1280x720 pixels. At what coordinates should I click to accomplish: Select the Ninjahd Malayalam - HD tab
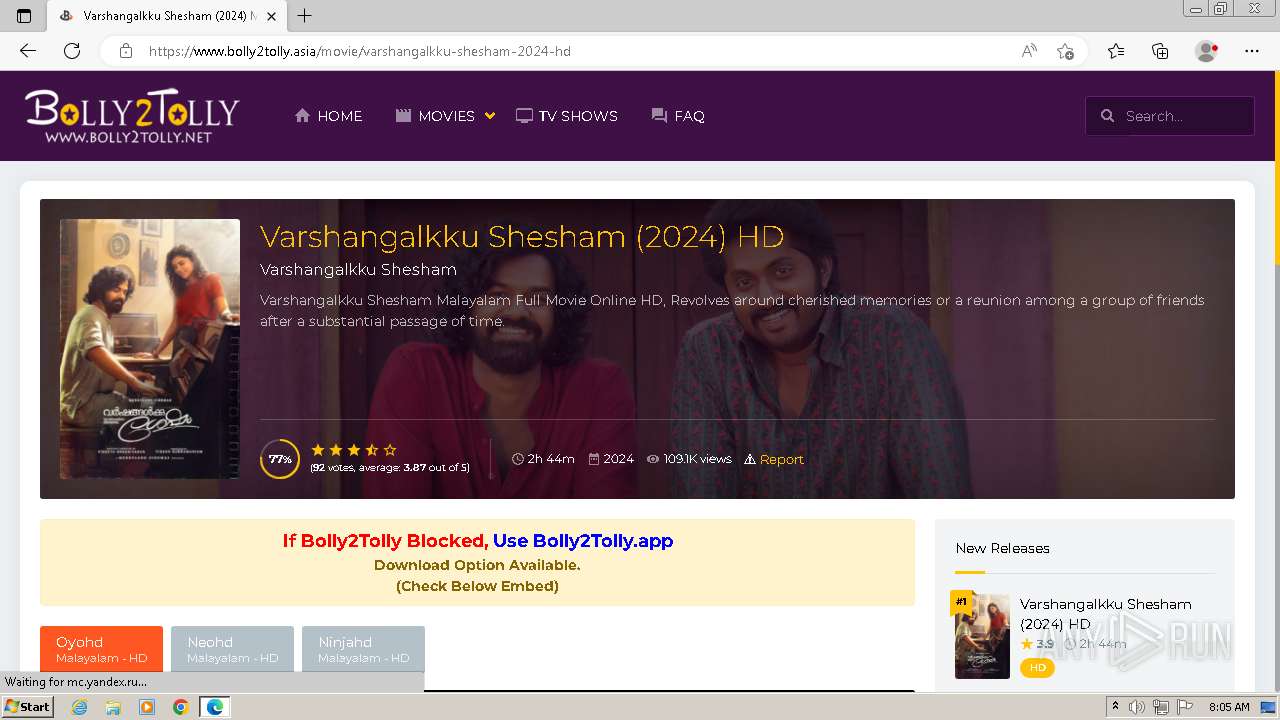tap(363, 649)
